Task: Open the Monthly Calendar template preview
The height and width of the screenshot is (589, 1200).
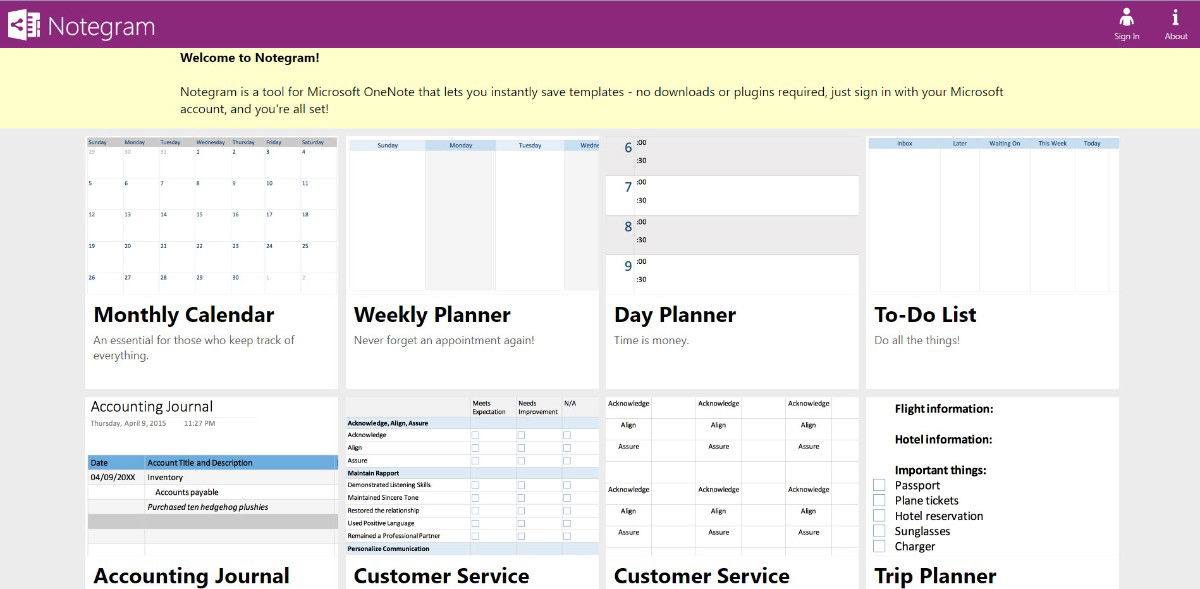Action: point(212,215)
